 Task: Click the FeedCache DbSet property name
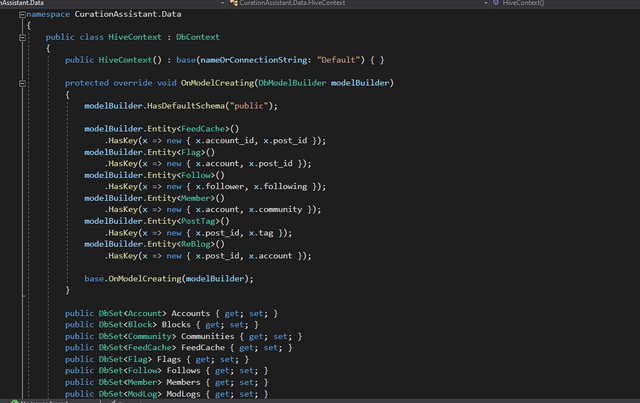(x=203, y=348)
